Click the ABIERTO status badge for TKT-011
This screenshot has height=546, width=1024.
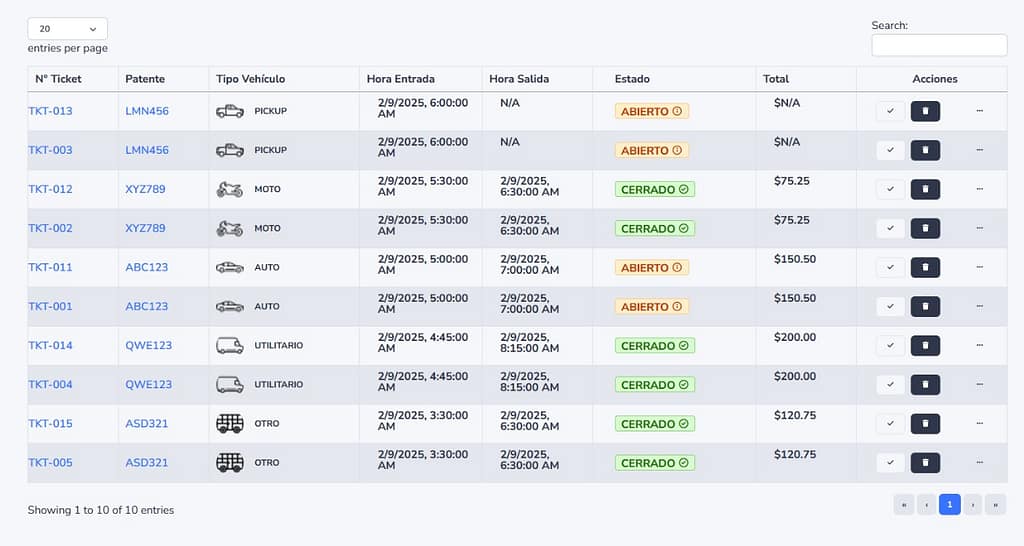coord(652,267)
